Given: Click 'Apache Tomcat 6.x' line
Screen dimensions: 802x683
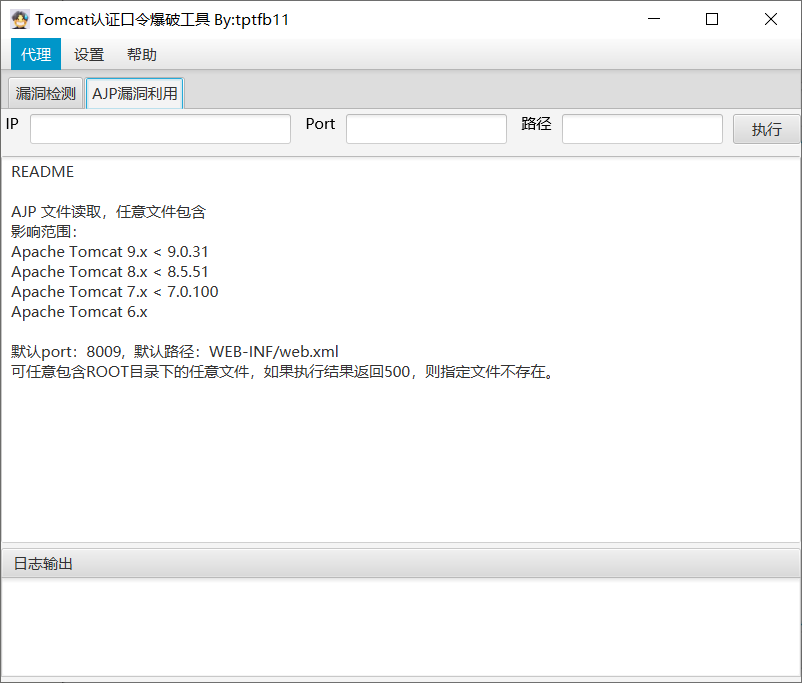Looking at the screenshot, I should click(79, 312).
